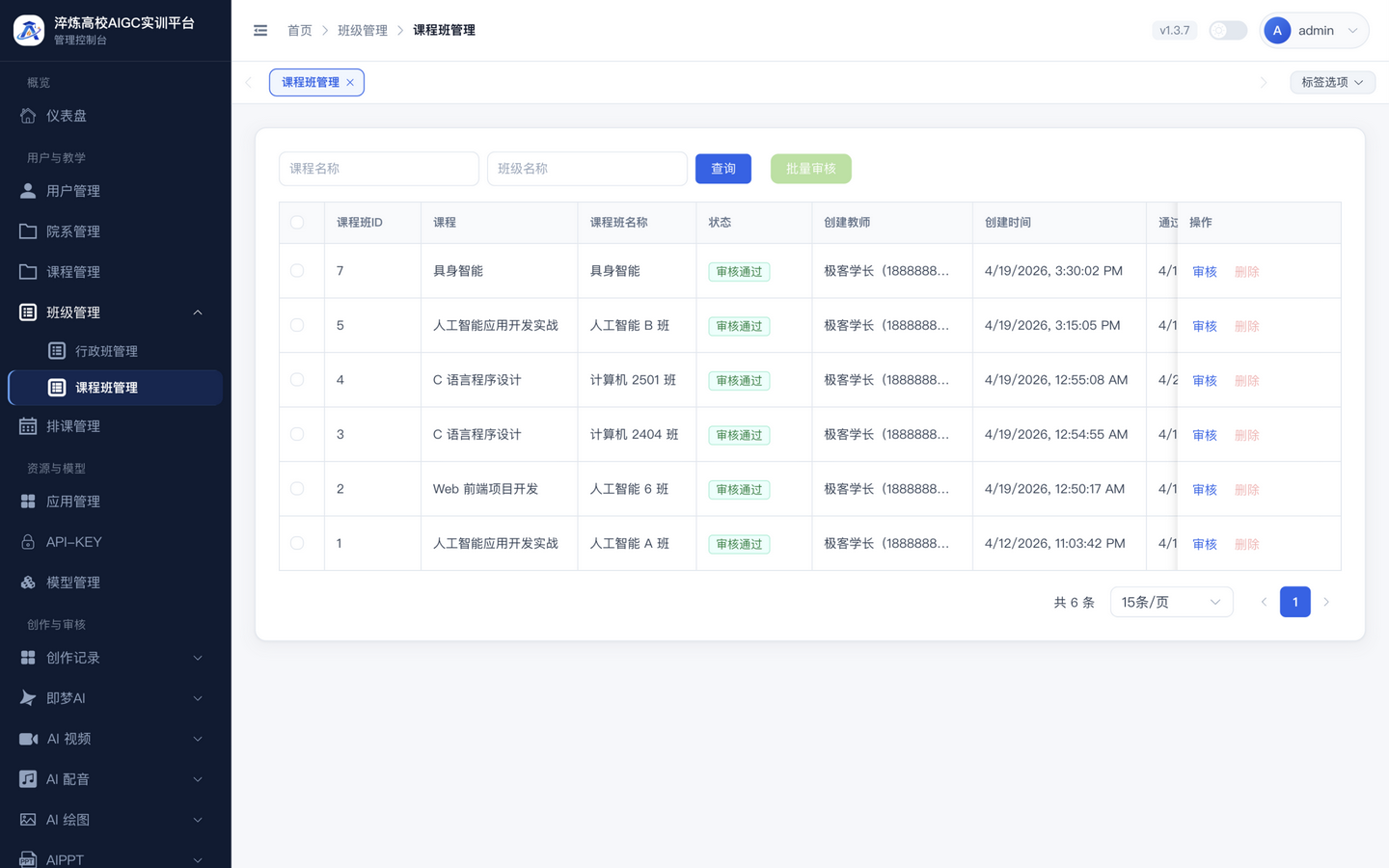Click the platform logo in the sidebar header

point(29,31)
